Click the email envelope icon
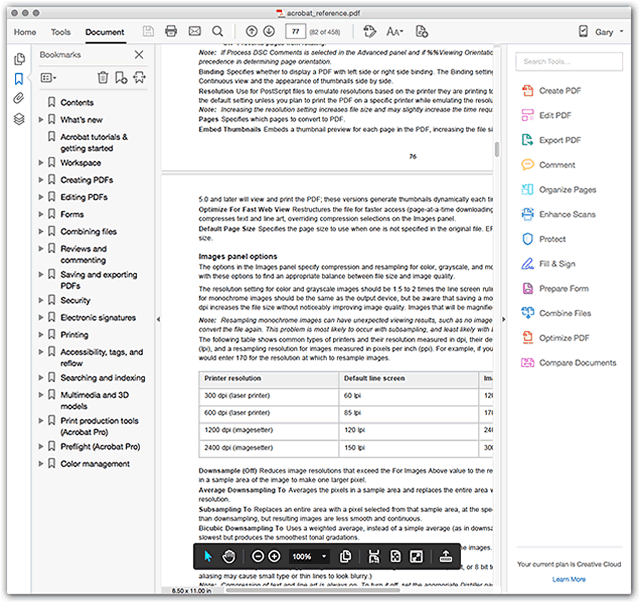 click(194, 32)
